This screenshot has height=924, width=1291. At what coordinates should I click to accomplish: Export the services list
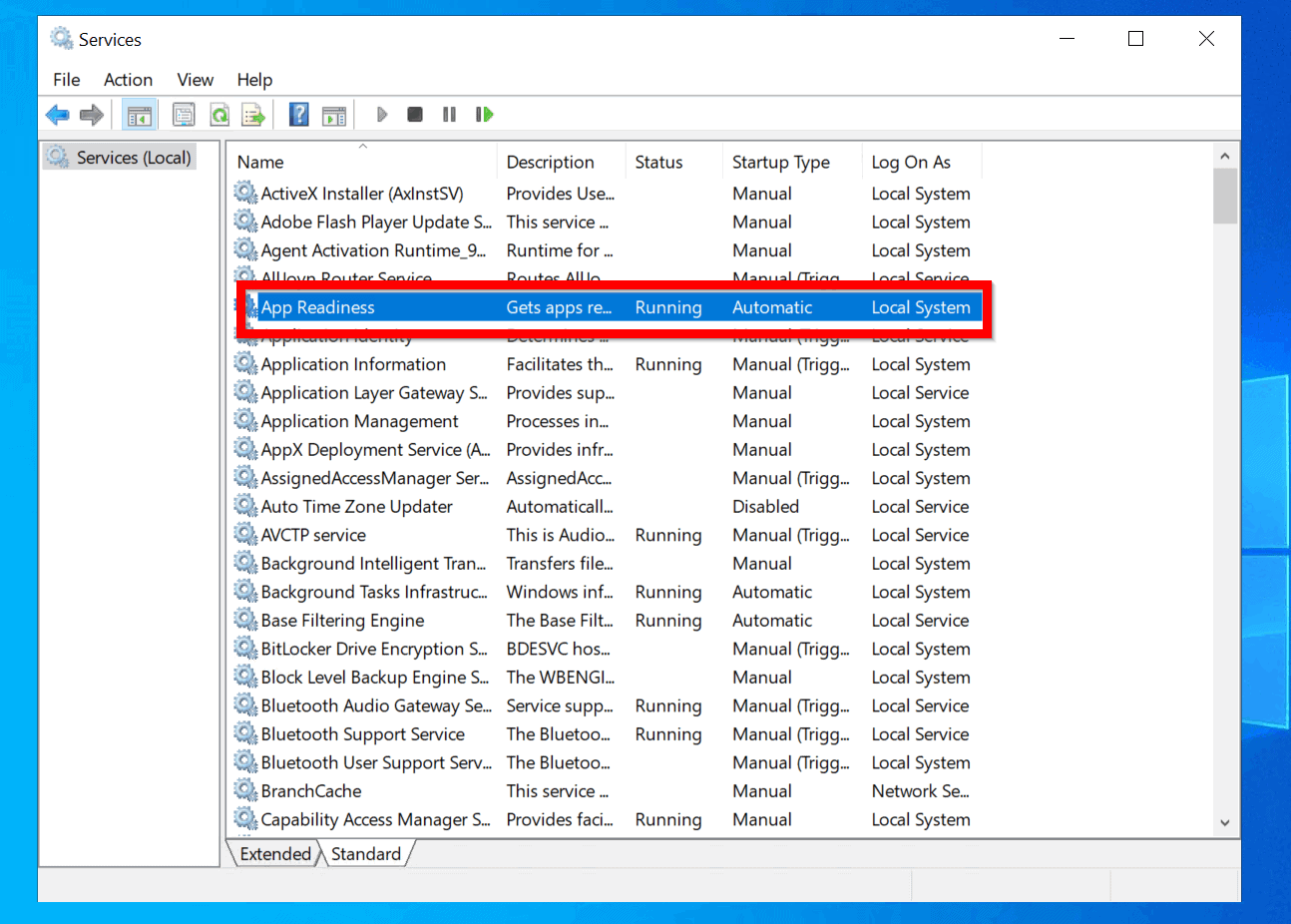pos(252,114)
